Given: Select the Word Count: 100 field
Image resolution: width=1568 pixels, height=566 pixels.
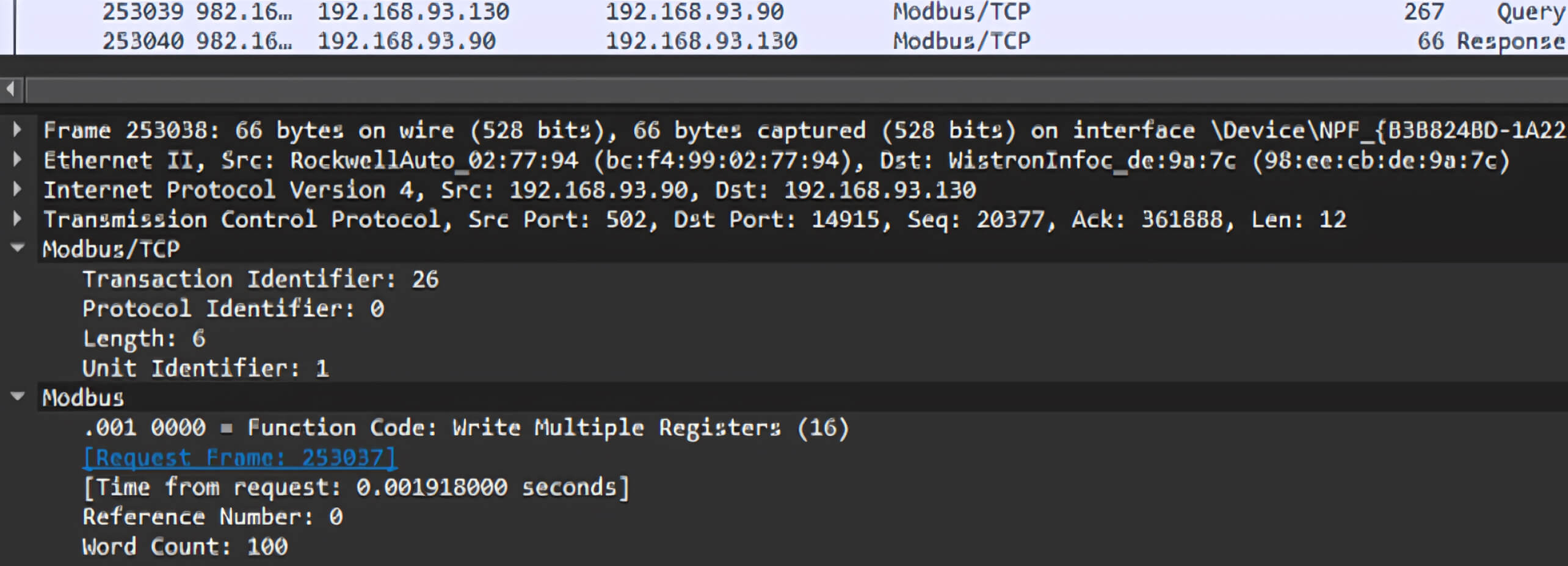Looking at the screenshot, I should coord(185,546).
